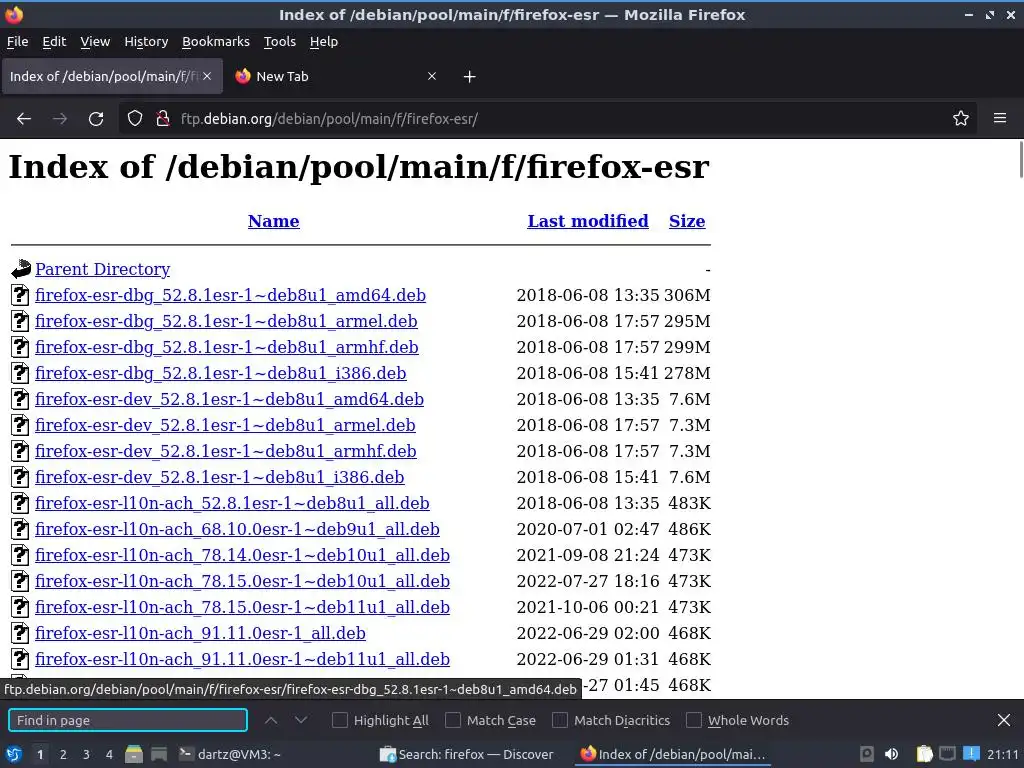
Task: Open the volume control in system tray
Action: (x=891, y=754)
